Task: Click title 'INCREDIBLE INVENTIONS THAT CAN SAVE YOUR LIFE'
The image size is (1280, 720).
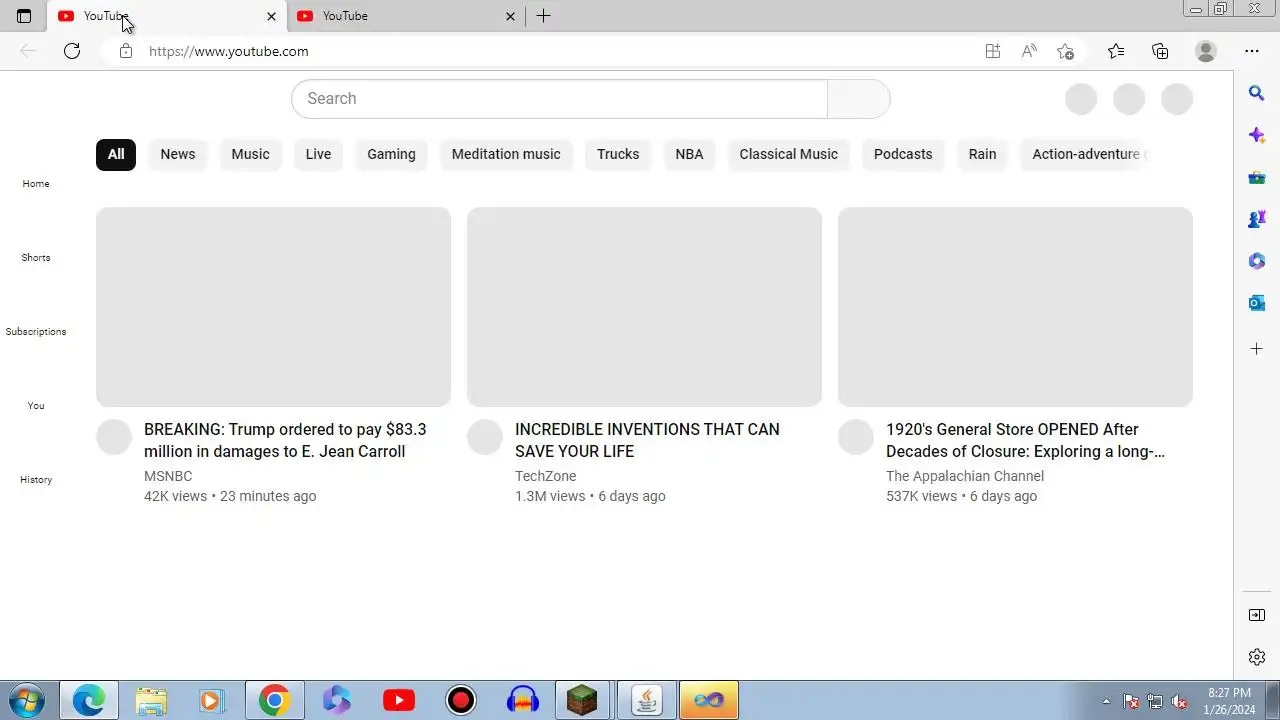Action: [x=647, y=440]
